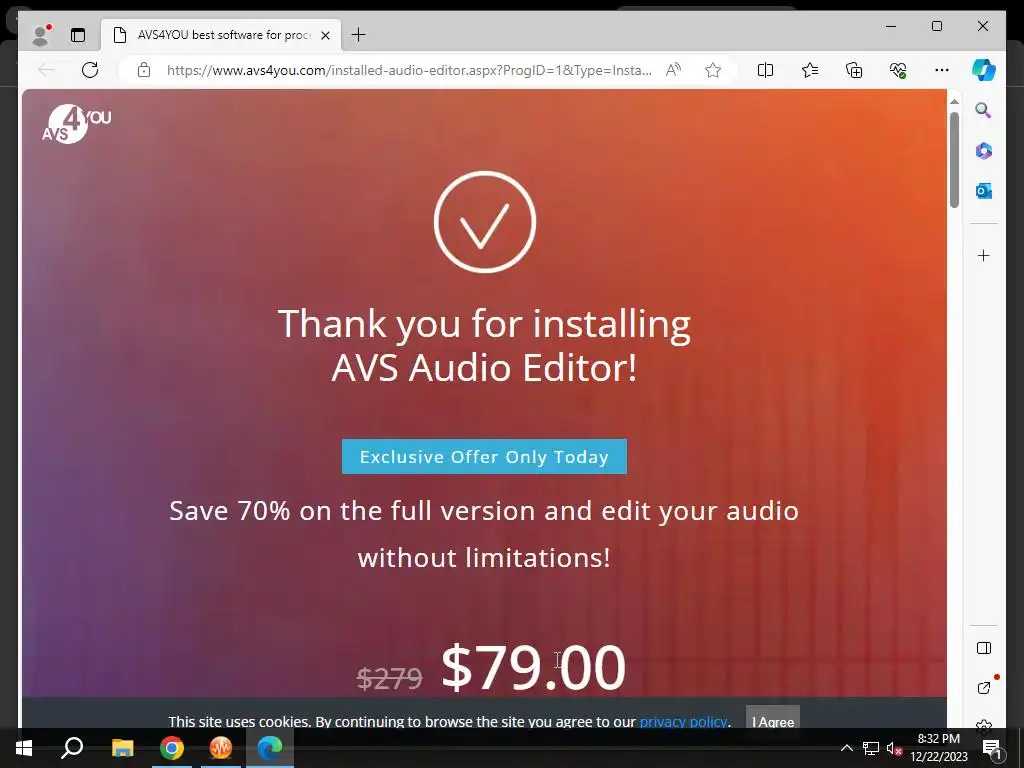Open Settings and more ellipsis menu

[942, 70]
